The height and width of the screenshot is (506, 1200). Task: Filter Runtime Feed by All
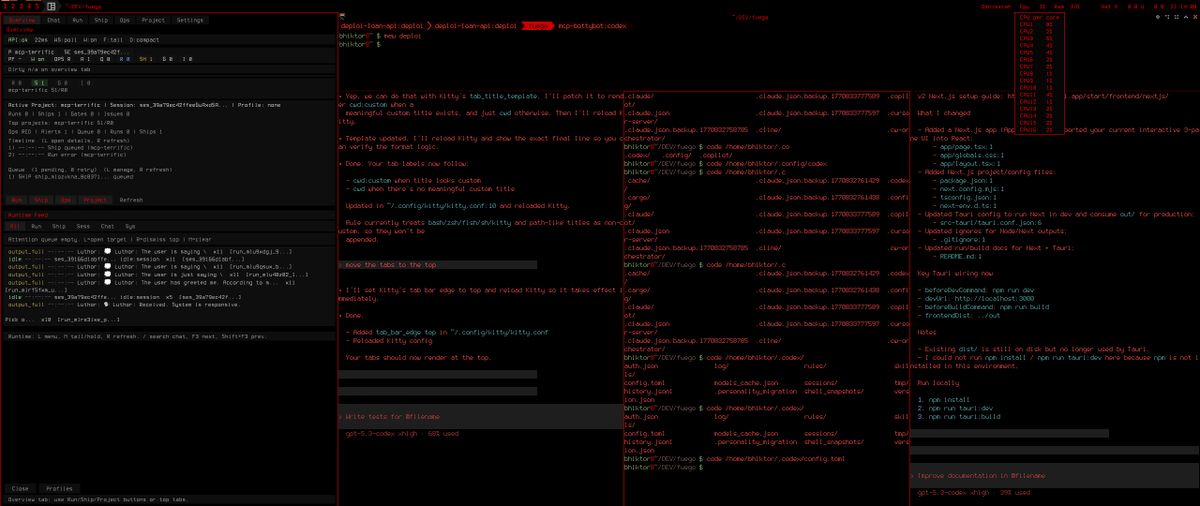pos(15,227)
